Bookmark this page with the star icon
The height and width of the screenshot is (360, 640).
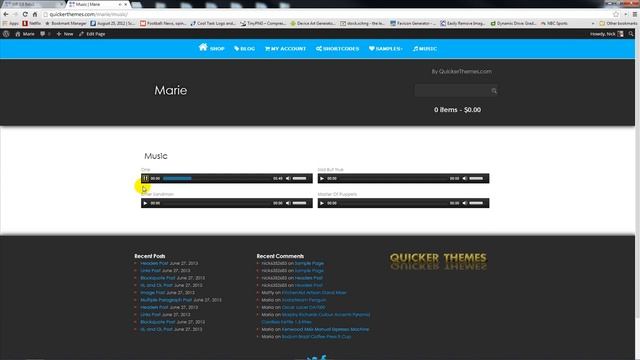pyautogui.click(x=616, y=14)
